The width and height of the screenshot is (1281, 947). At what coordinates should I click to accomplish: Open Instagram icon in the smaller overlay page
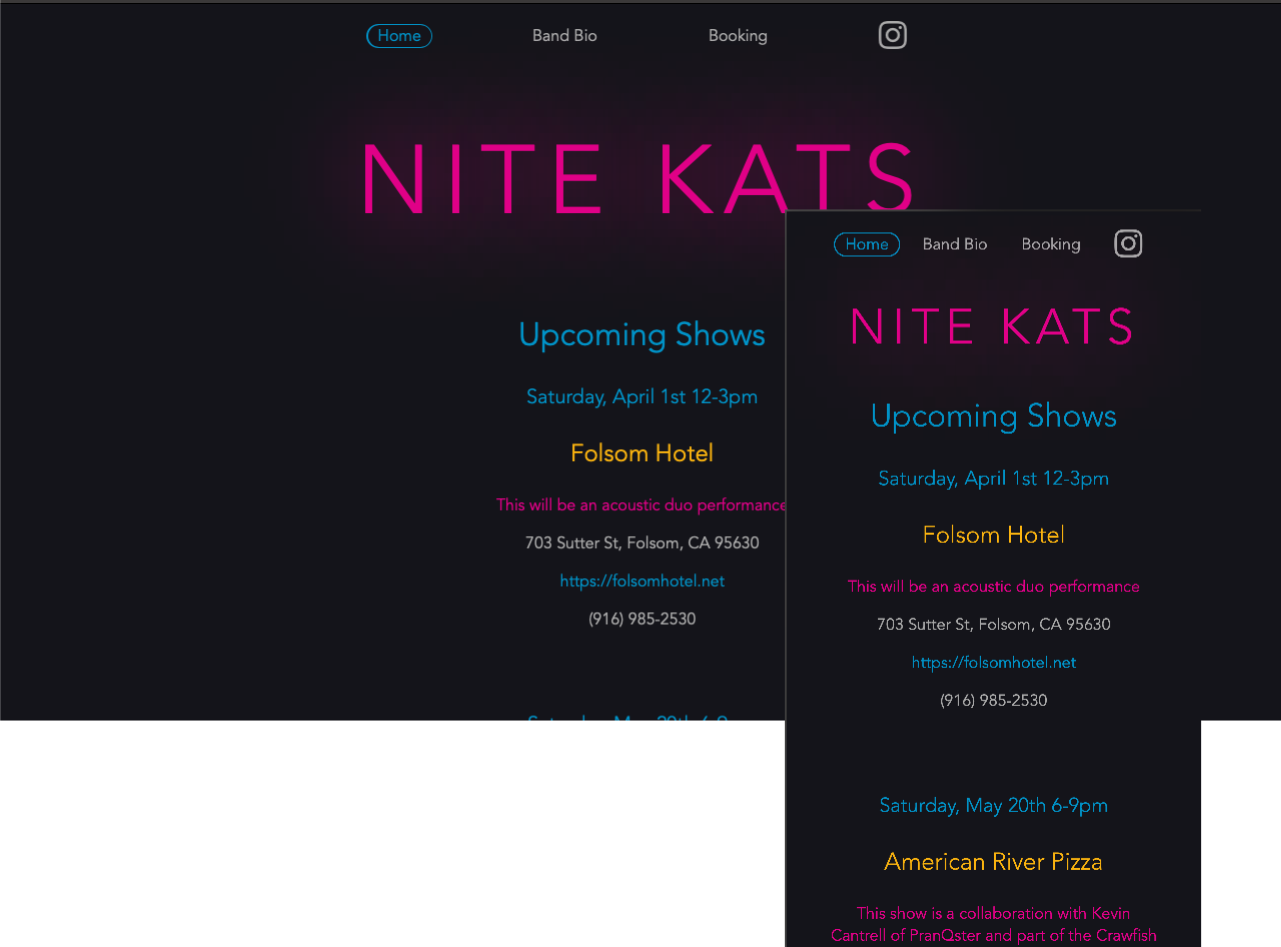[1128, 244]
